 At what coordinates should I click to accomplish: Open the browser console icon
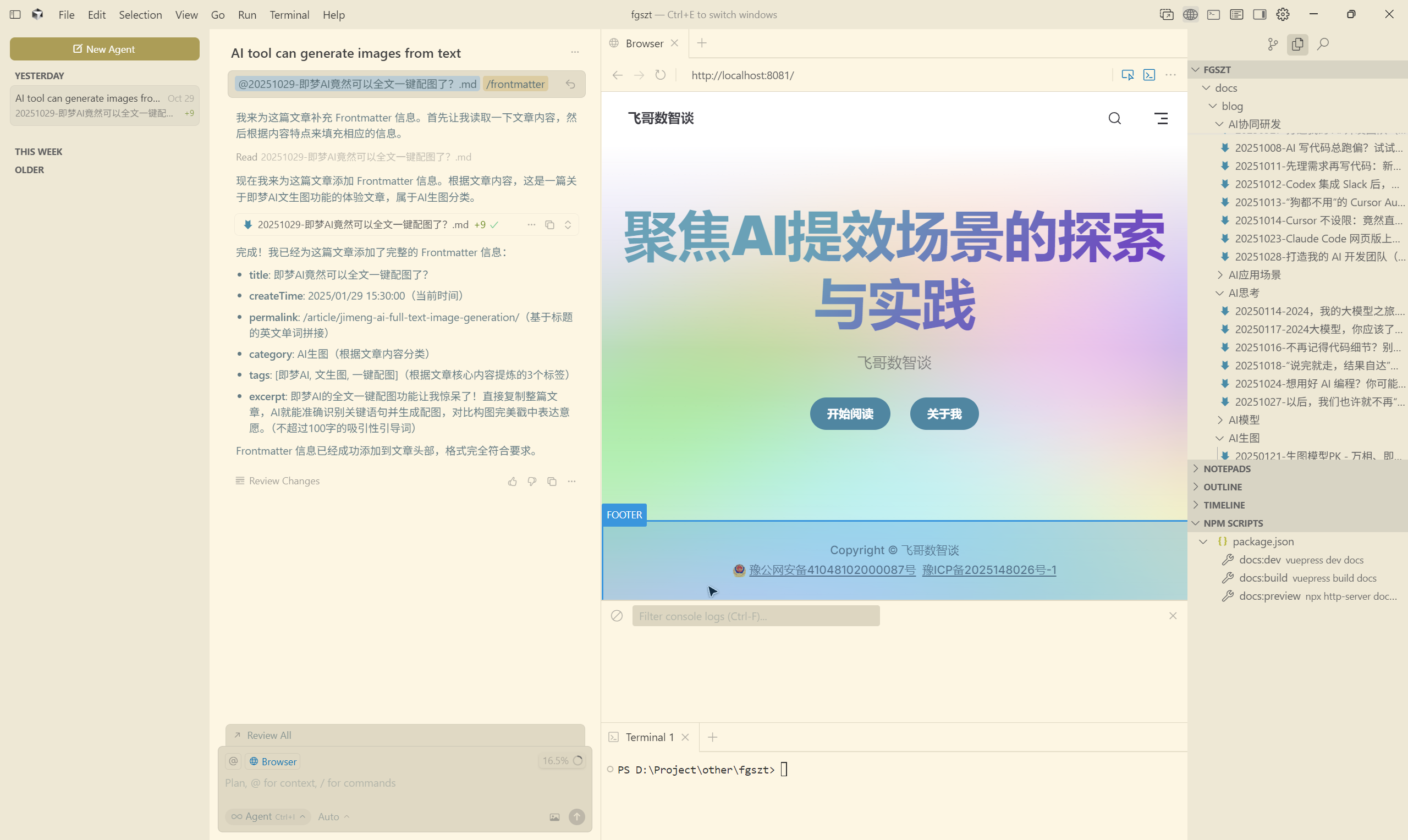(x=1149, y=75)
